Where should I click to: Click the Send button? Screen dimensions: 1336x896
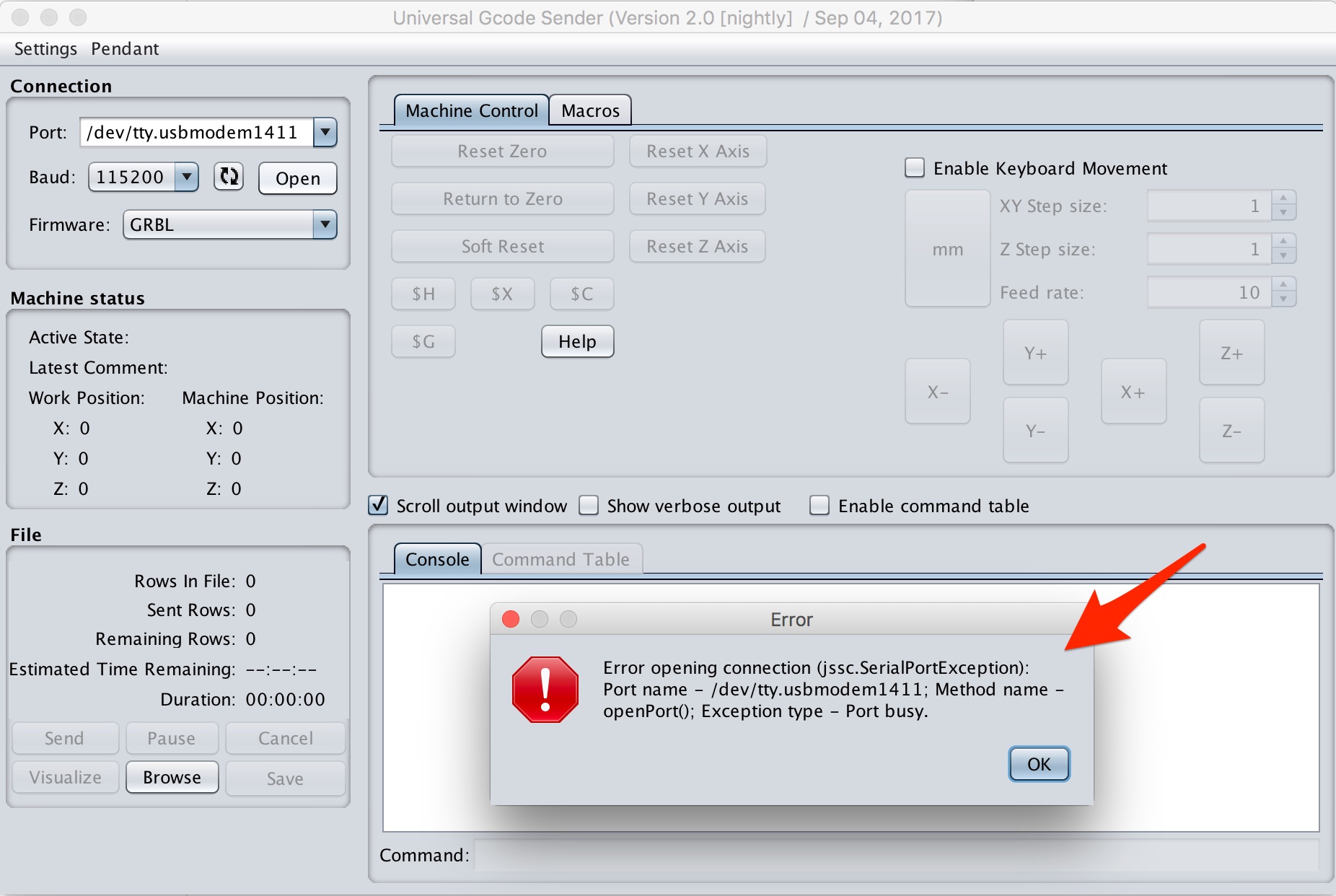pyautogui.click(x=65, y=738)
